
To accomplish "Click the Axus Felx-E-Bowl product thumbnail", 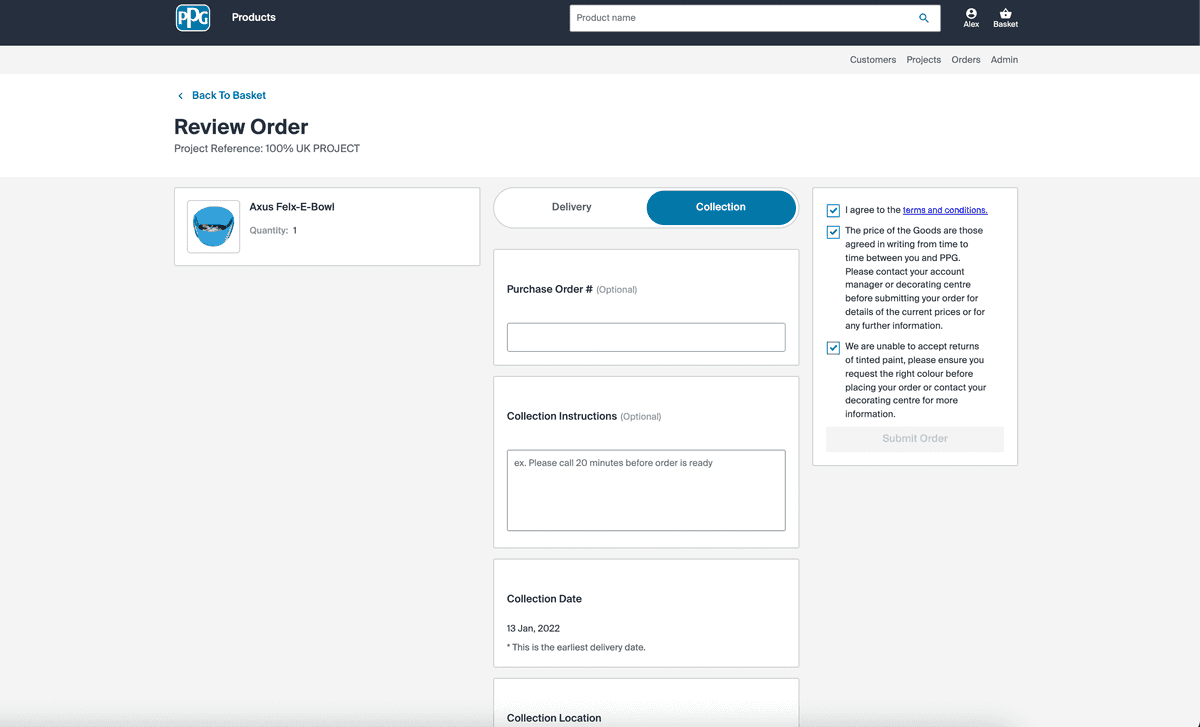I will [214, 227].
